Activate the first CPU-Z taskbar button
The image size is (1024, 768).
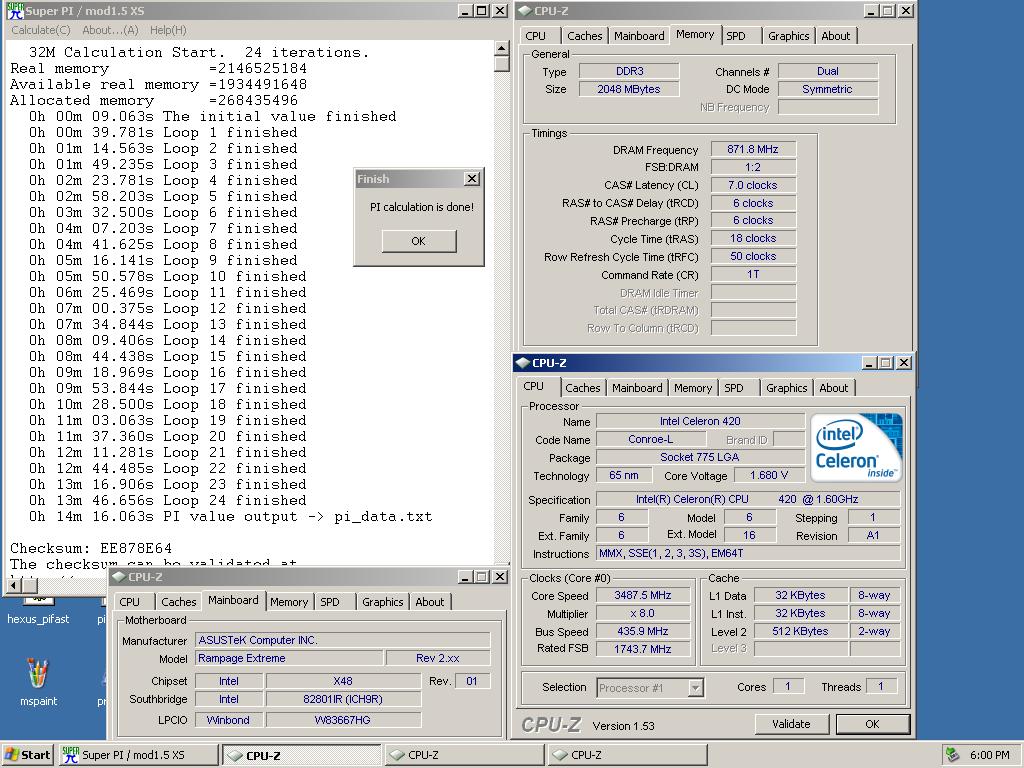(301, 755)
